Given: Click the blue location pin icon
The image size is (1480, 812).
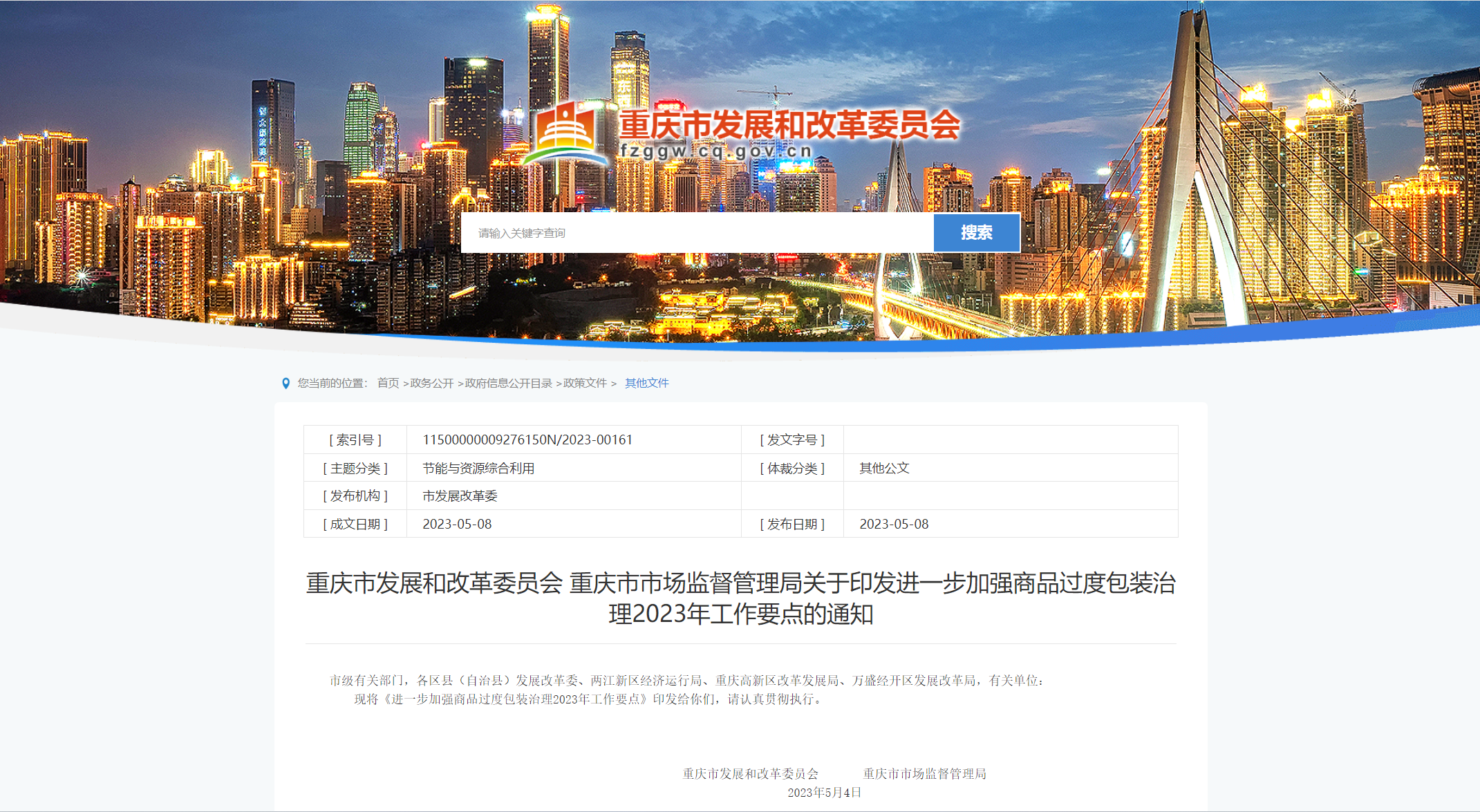Looking at the screenshot, I should pos(285,384).
